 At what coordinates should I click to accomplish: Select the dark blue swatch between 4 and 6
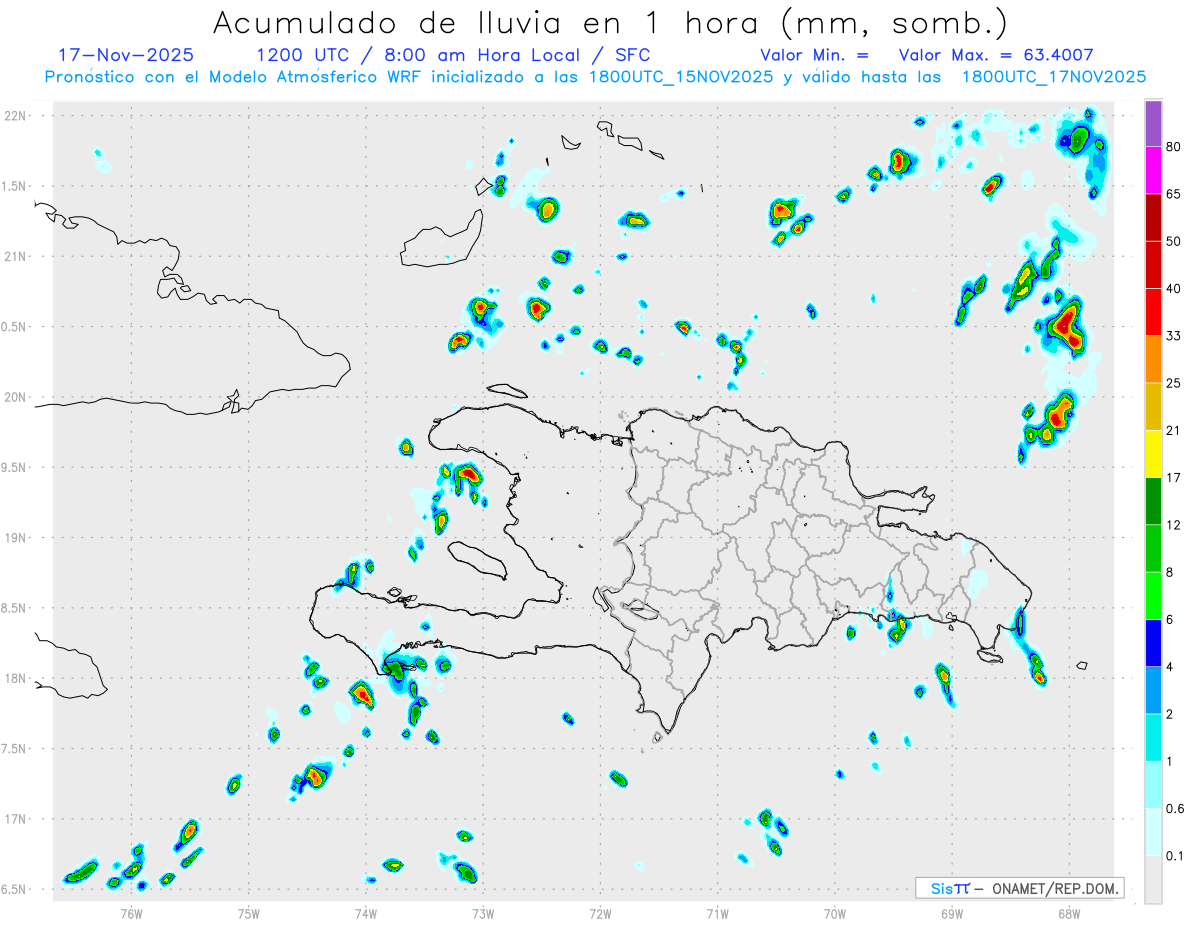(x=1153, y=642)
